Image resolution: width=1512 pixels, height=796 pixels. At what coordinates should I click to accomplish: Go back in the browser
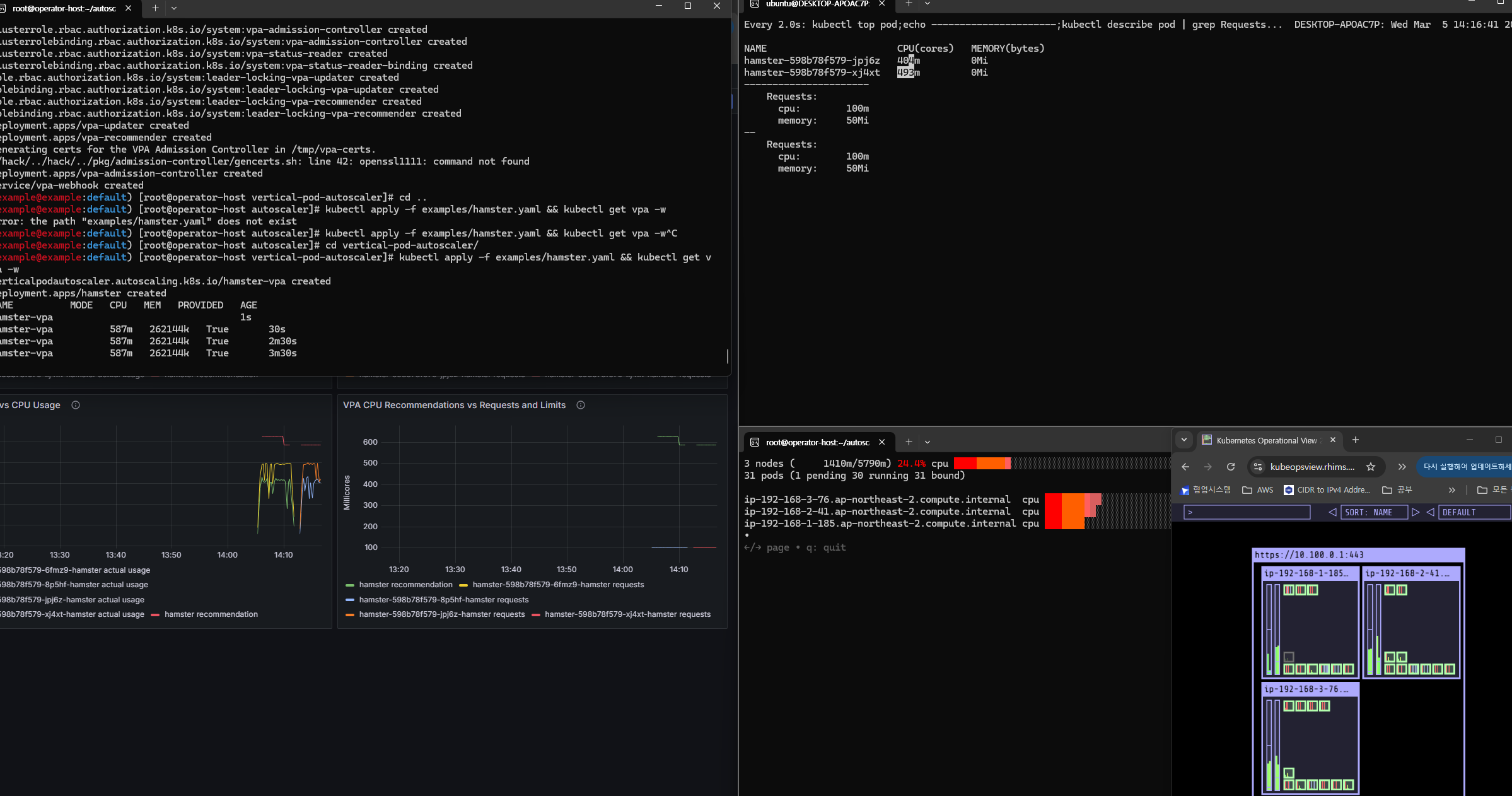(1185, 467)
